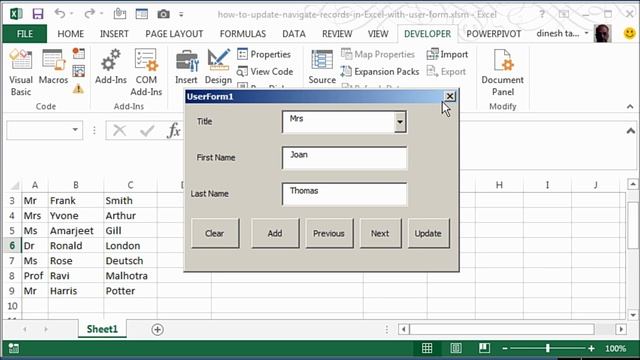640x360 pixels.
Task: Open the Document Panel
Action: pos(502,72)
